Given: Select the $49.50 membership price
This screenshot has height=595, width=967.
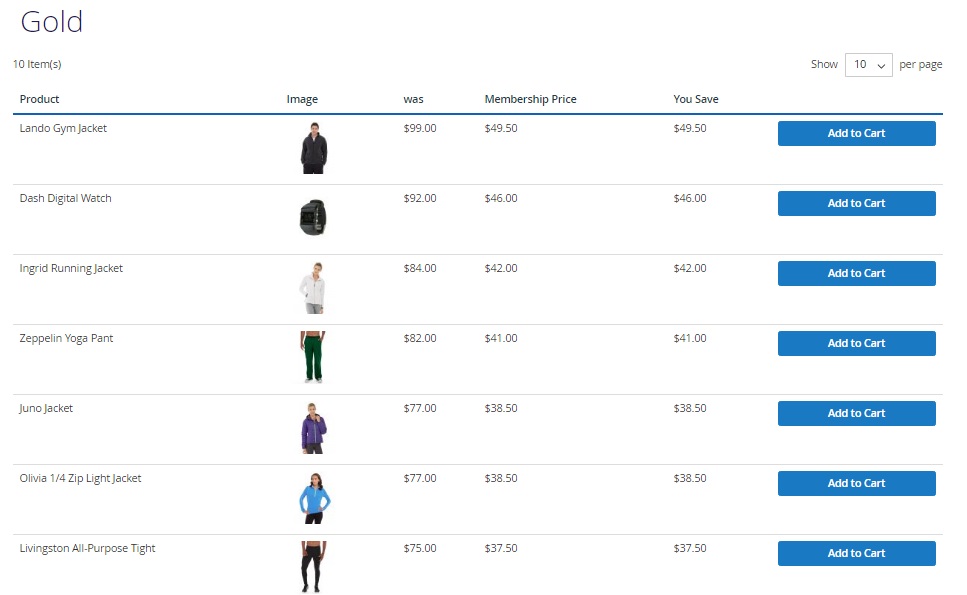Looking at the screenshot, I should tap(501, 128).
